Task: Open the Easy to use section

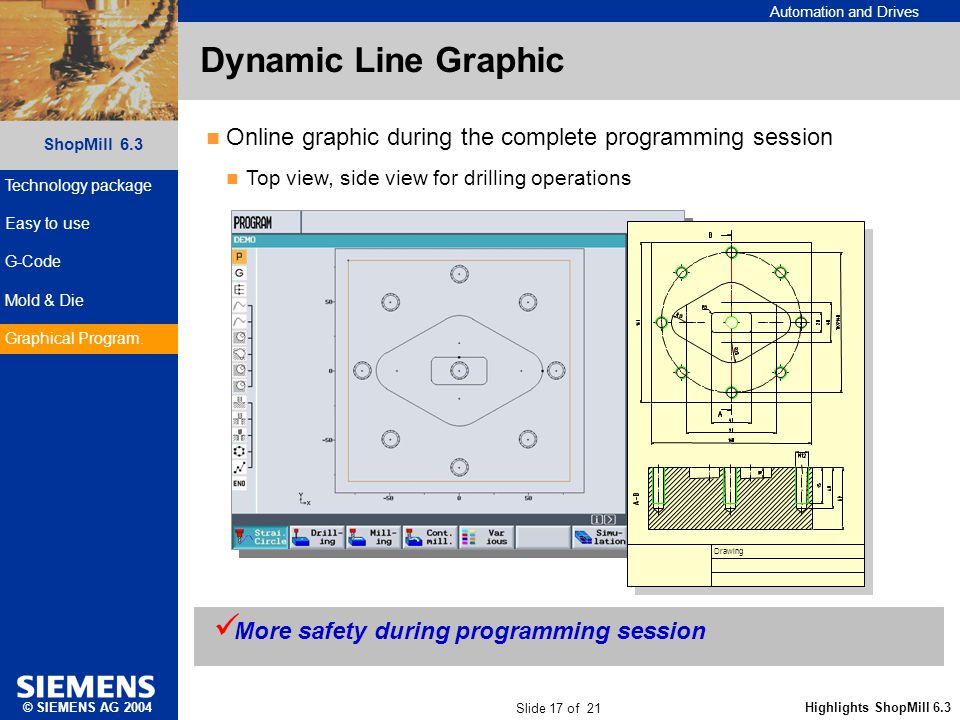Action: (48, 223)
